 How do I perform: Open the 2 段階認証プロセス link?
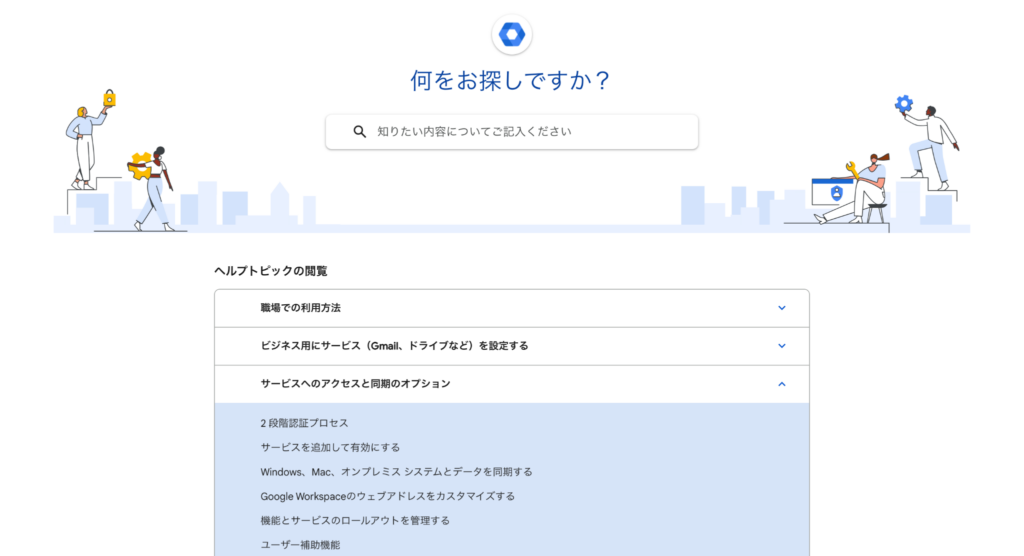coord(304,423)
